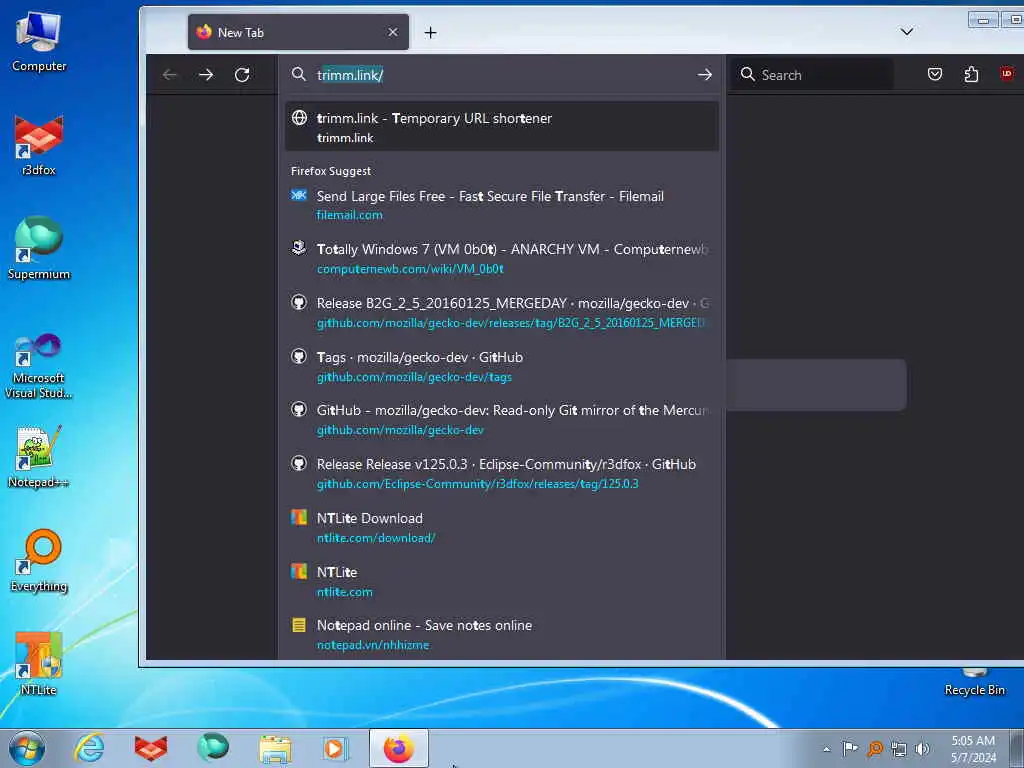
Task: Open the Supermium desktop shortcut
Action: click(39, 248)
